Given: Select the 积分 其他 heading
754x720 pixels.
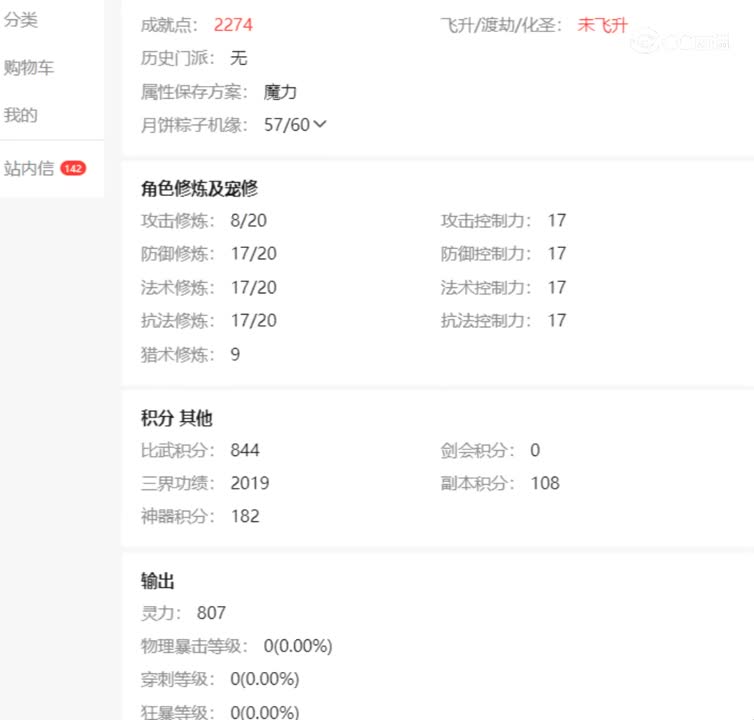Looking at the screenshot, I should (176, 417).
